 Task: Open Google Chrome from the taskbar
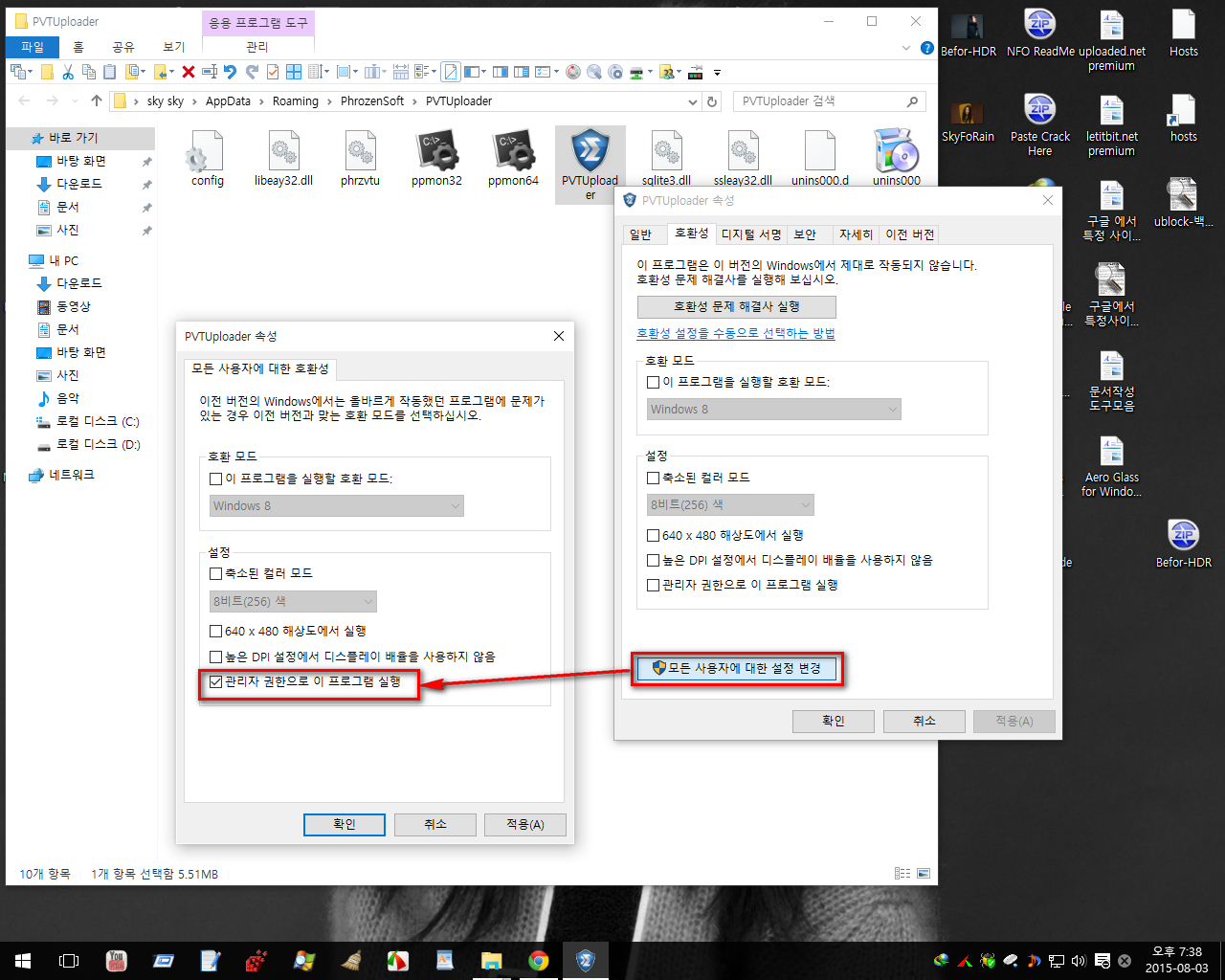click(539, 961)
